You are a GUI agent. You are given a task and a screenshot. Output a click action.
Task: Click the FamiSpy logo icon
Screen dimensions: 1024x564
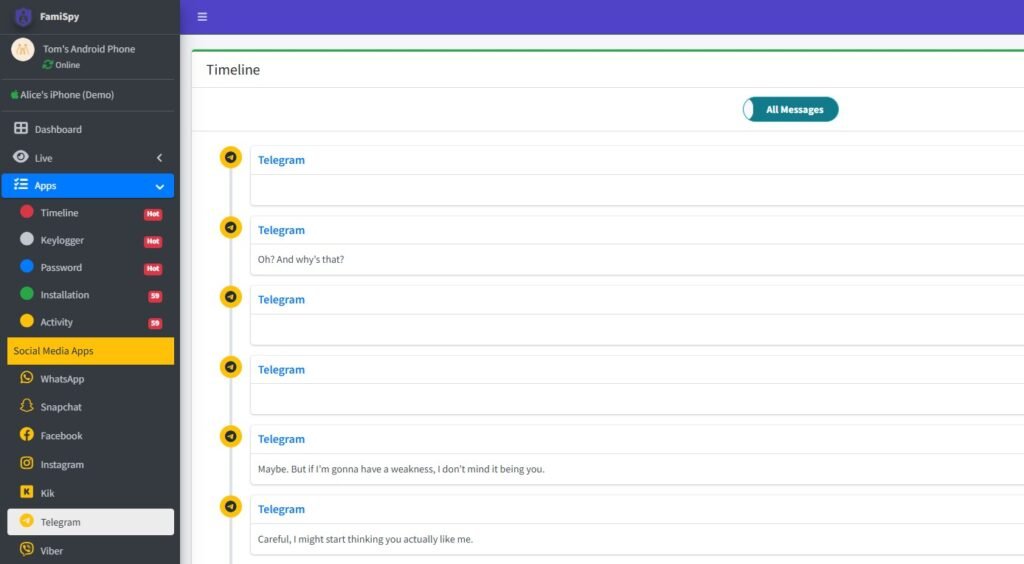point(24,16)
